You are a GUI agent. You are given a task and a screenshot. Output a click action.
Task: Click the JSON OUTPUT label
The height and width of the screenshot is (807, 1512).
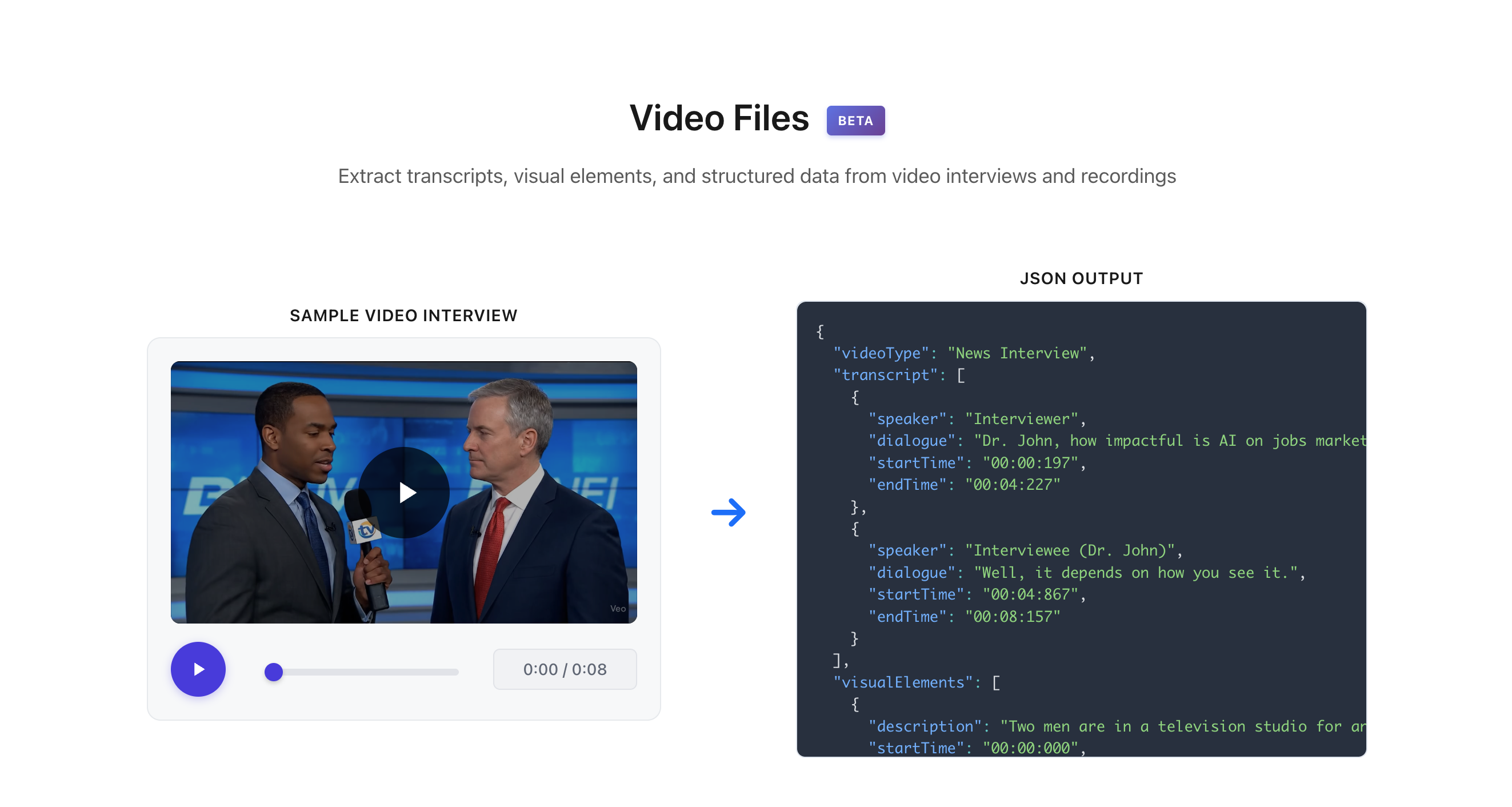1081,278
